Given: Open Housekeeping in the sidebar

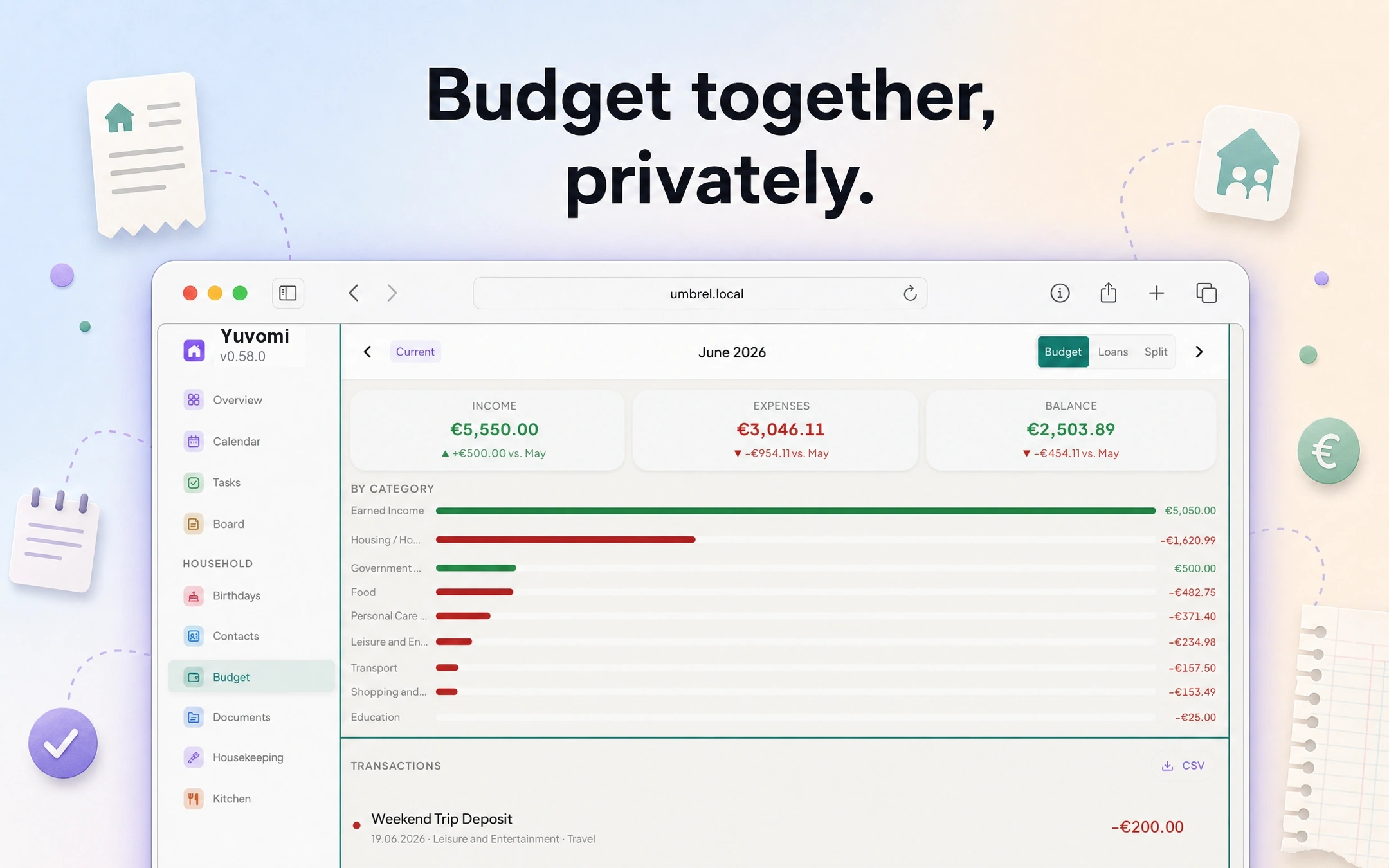Looking at the screenshot, I should pos(248,757).
